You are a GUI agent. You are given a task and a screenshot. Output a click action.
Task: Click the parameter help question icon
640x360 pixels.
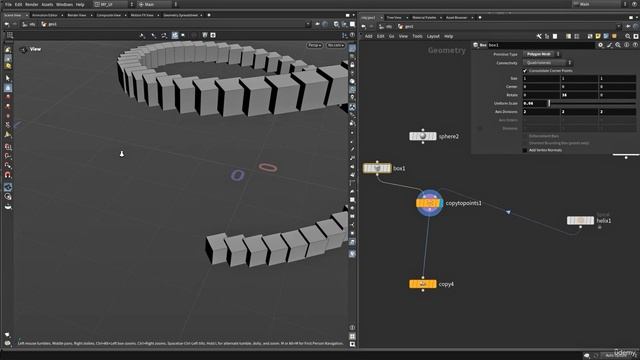[635, 45]
